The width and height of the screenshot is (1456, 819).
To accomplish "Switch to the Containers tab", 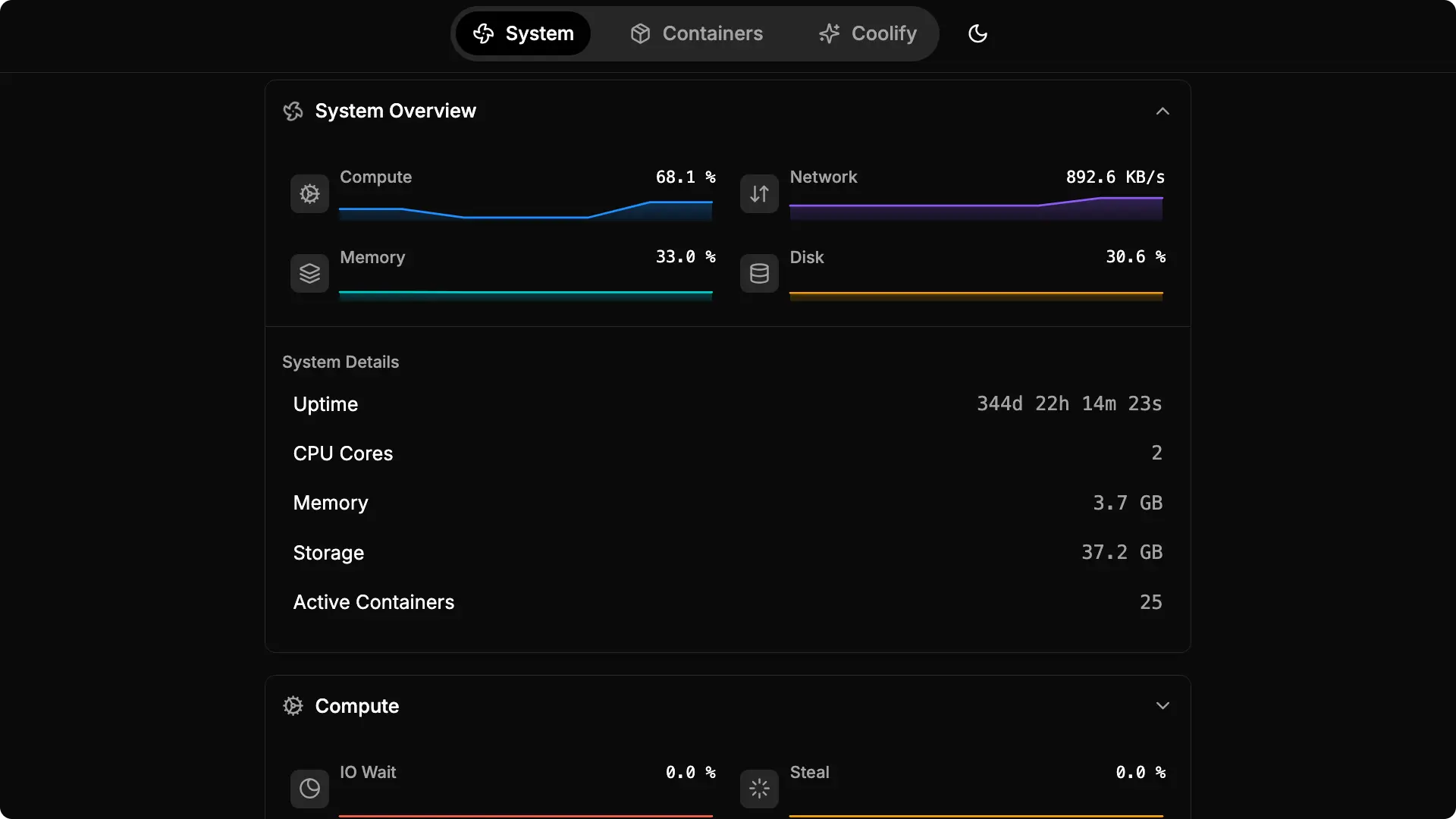I will (696, 33).
